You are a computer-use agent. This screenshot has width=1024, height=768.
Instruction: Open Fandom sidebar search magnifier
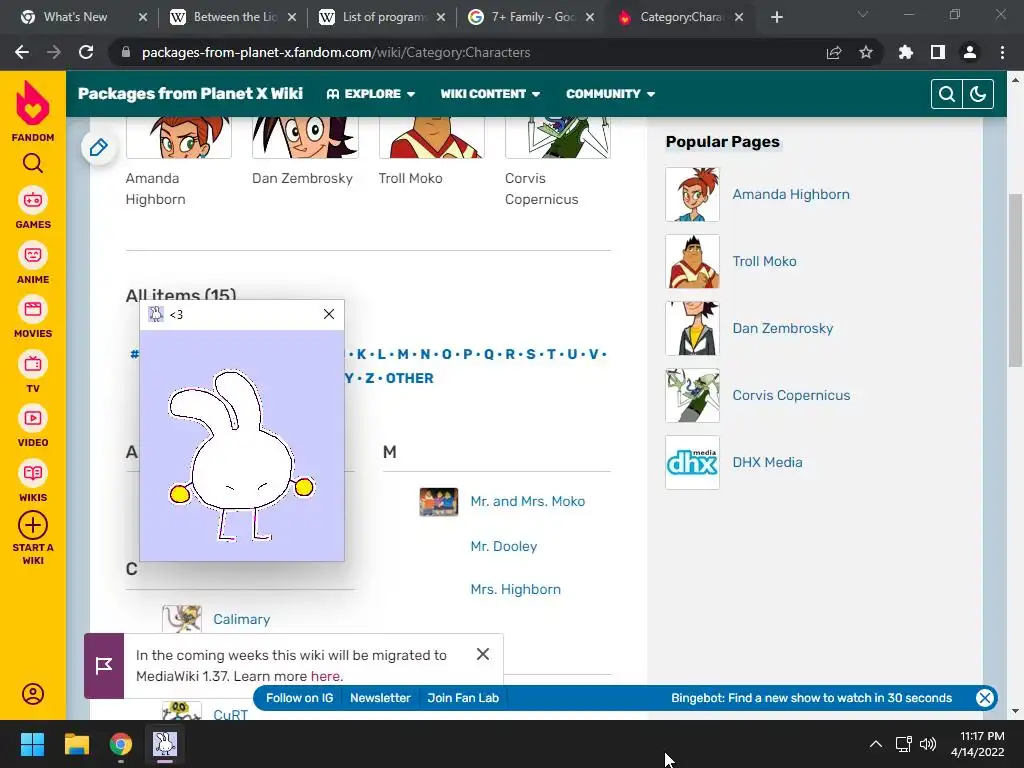(33, 163)
